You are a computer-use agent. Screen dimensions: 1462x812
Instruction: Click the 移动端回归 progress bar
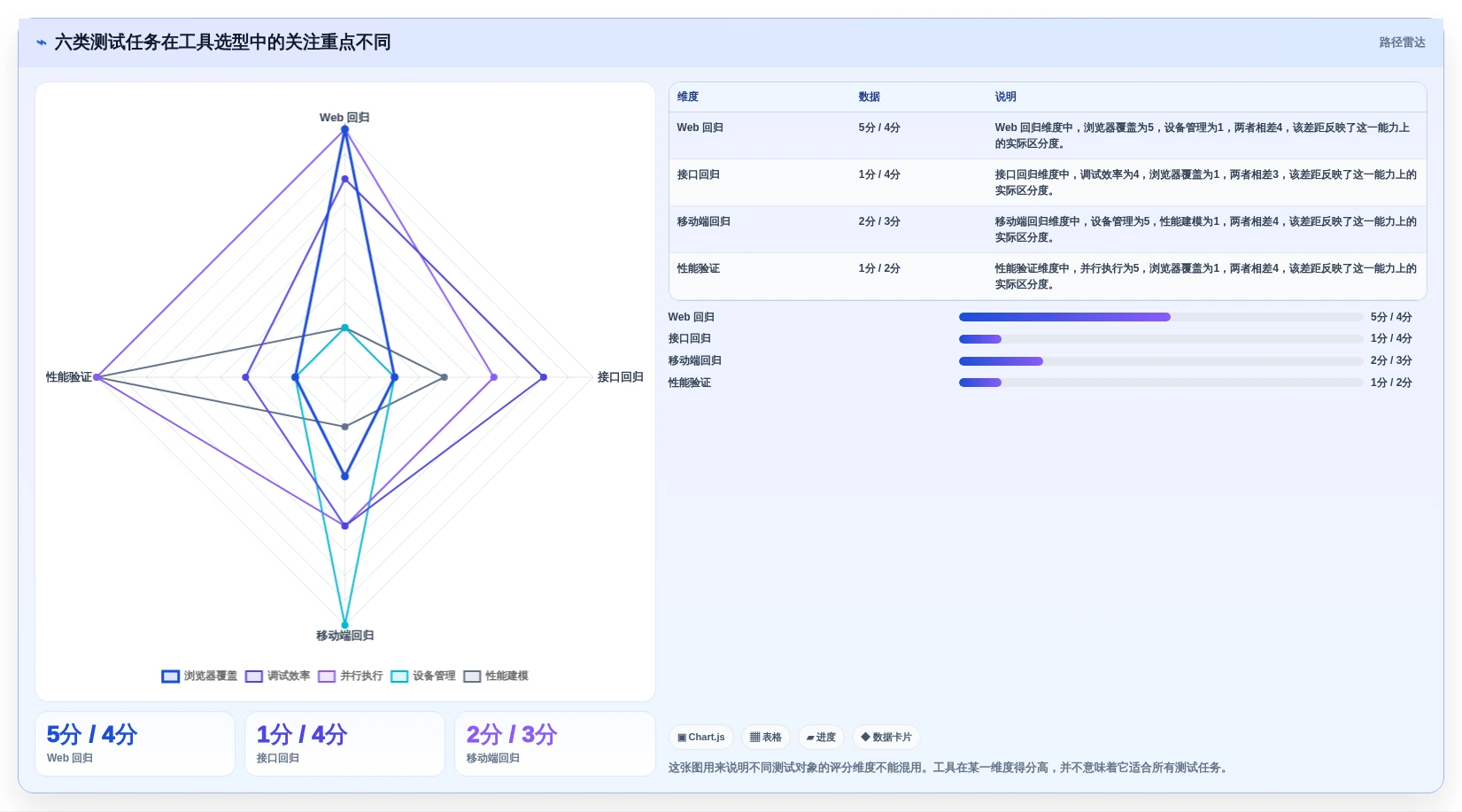pyautogui.click(x=1161, y=361)
